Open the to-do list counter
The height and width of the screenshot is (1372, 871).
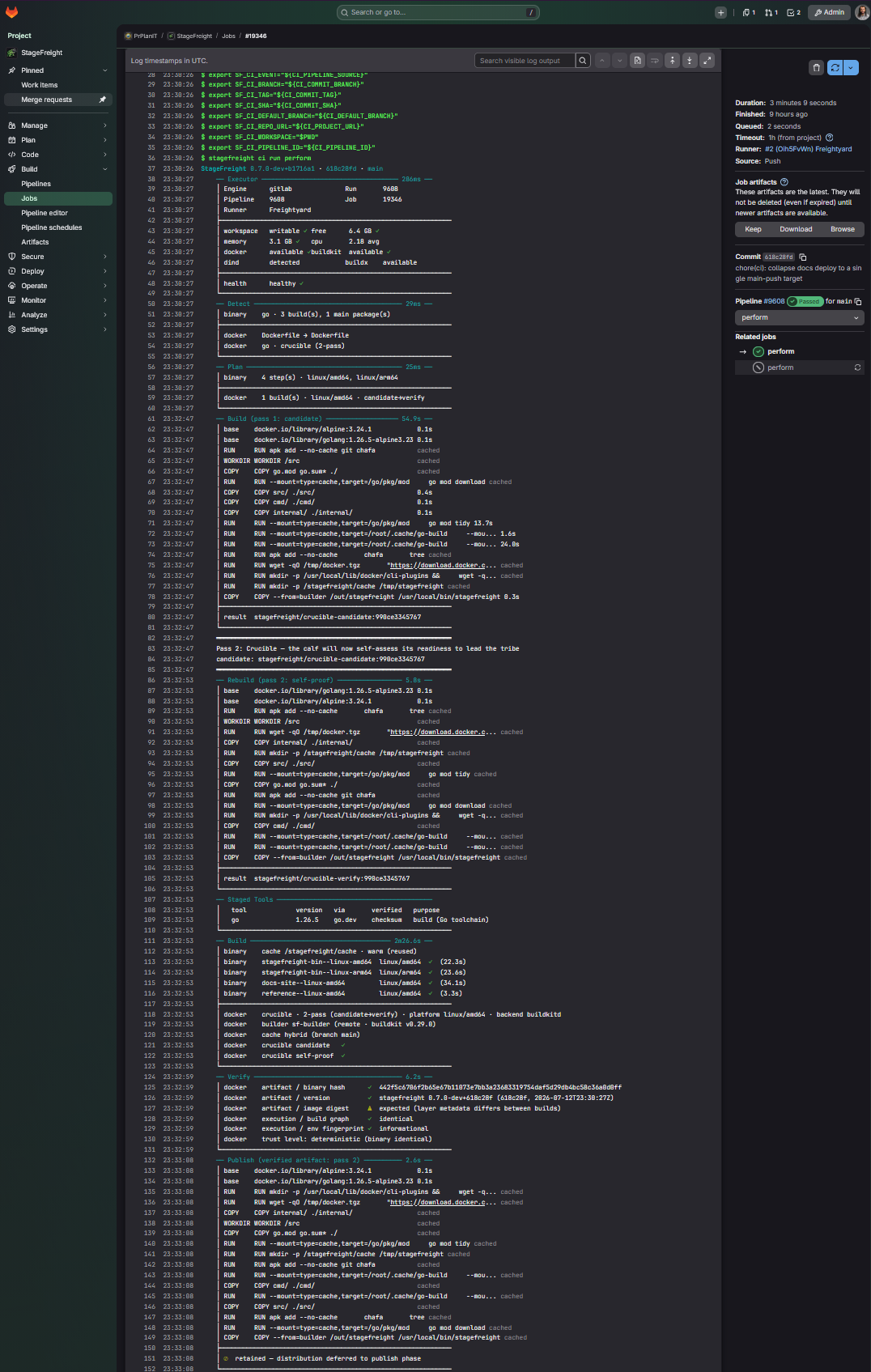pos(794,12)
